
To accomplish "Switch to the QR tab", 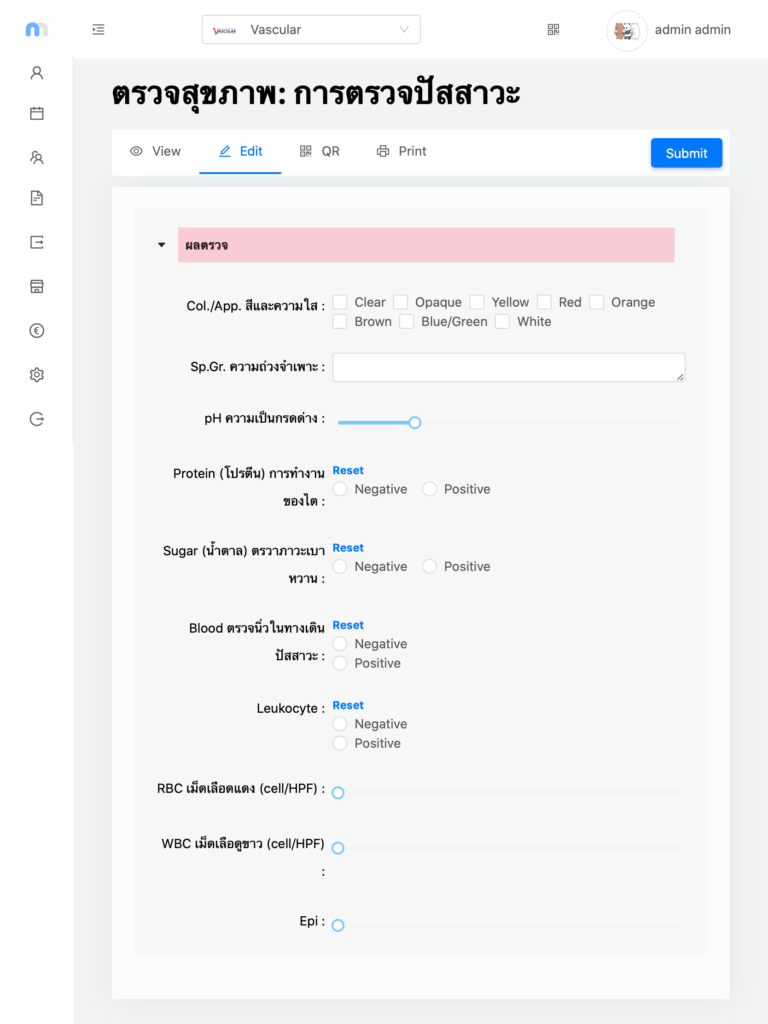I will click(319, 152).
